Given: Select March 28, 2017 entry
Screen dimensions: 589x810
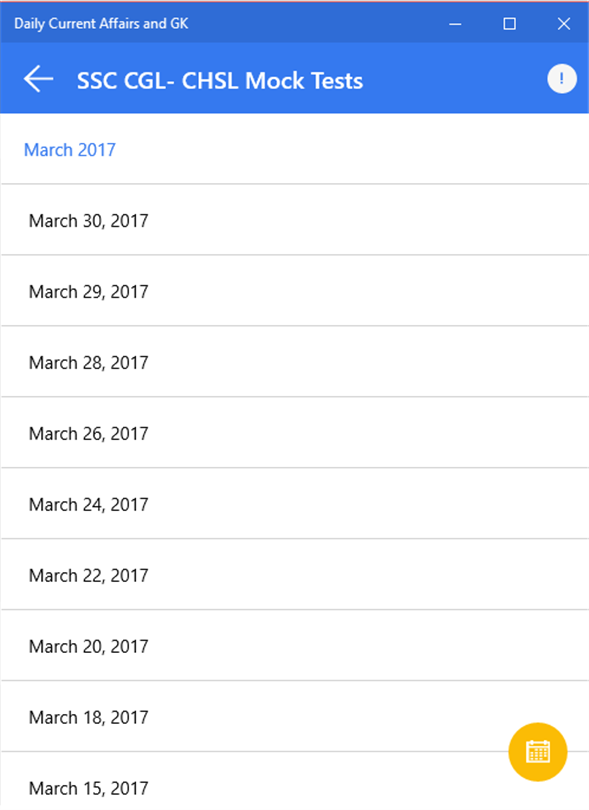Looking at the screenshot, I should 294,362.
